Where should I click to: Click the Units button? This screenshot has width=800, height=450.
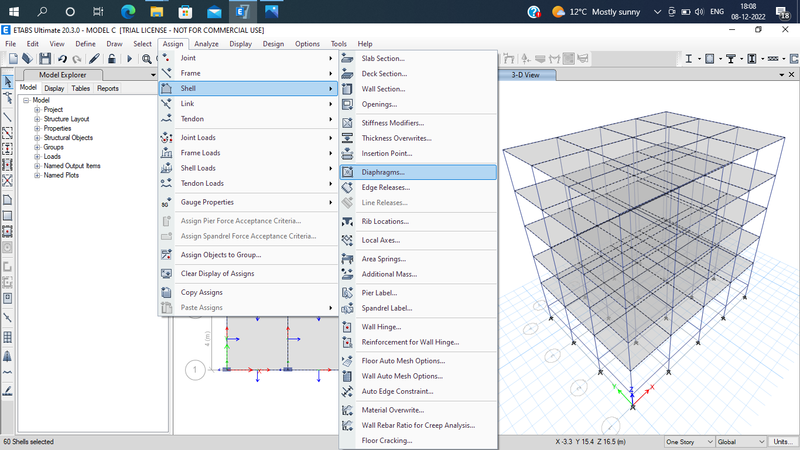pos(783,442)
